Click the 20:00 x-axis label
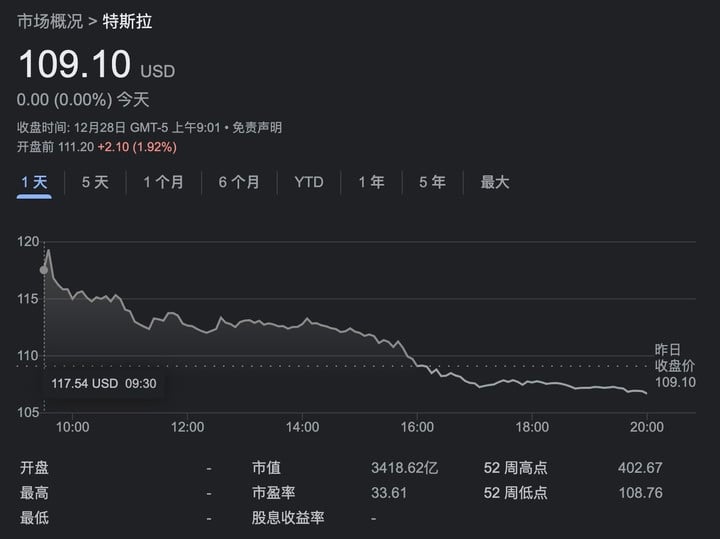Image resolution: width=720 pixels, height=539 pixels. 647,427
